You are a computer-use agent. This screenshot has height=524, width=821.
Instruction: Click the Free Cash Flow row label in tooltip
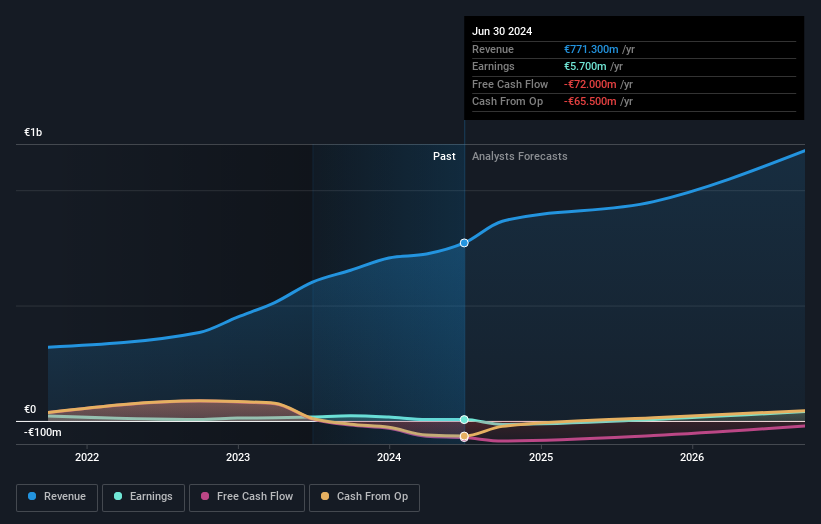[x=510, y=84]
